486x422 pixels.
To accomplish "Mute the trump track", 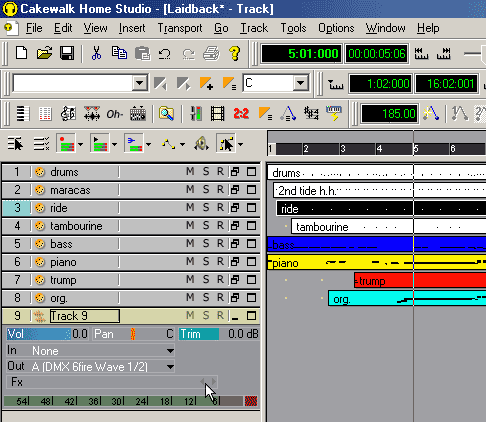I will click(x=190, y=279).
